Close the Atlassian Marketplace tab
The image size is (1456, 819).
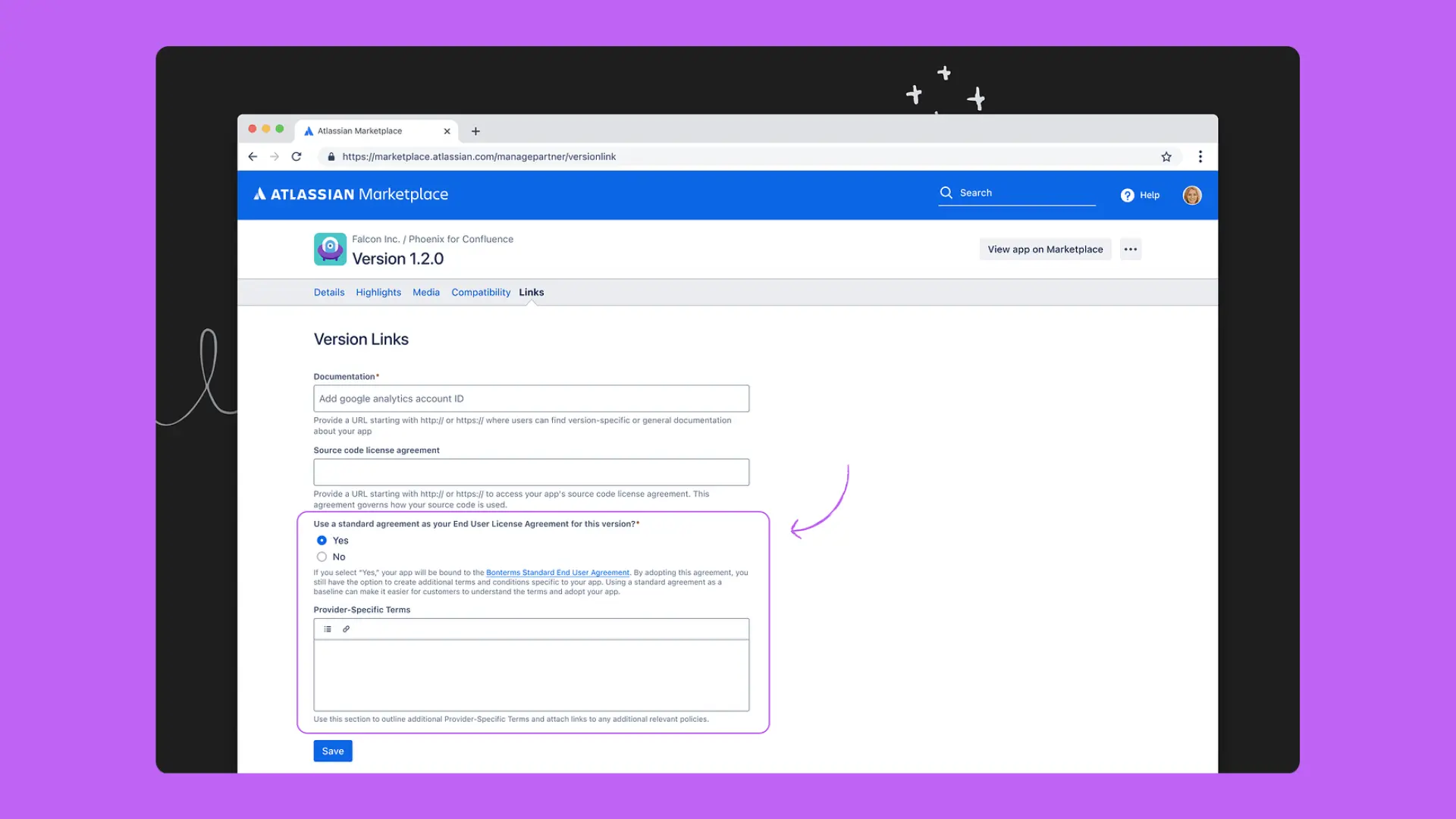[447, 131]
